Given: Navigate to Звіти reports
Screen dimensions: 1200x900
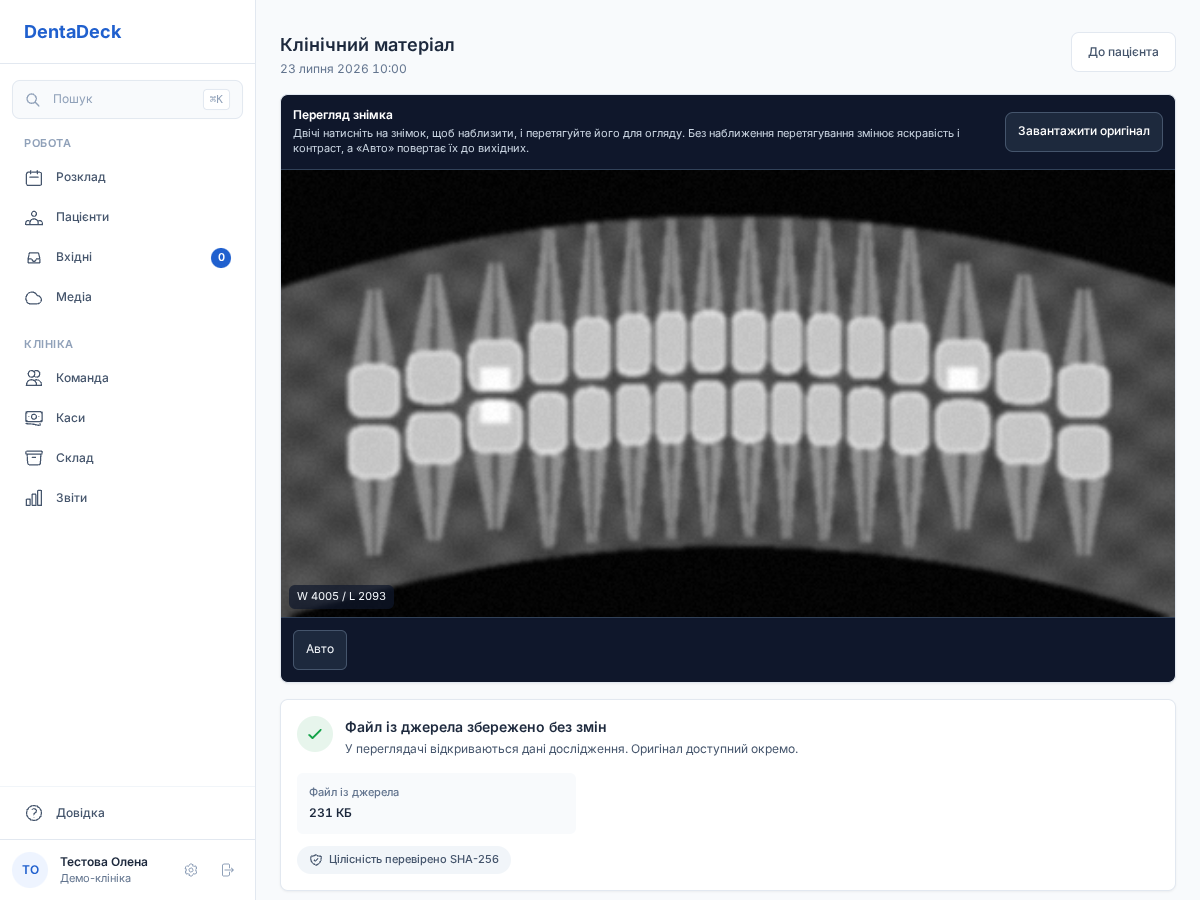Looking at the screenshot, I should pyautogui.click(x=128, y=498).
